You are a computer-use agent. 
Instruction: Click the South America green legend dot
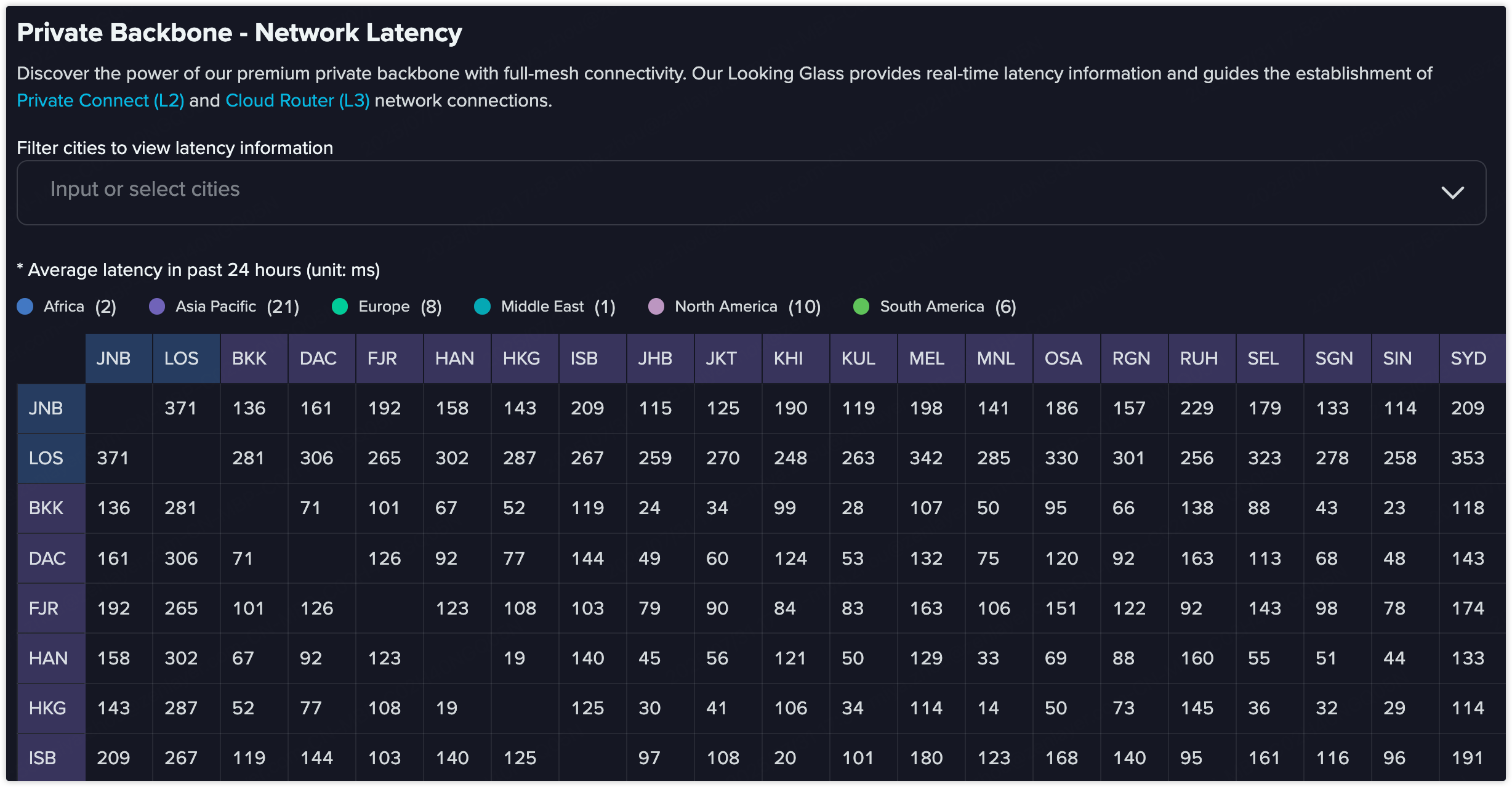861,307
